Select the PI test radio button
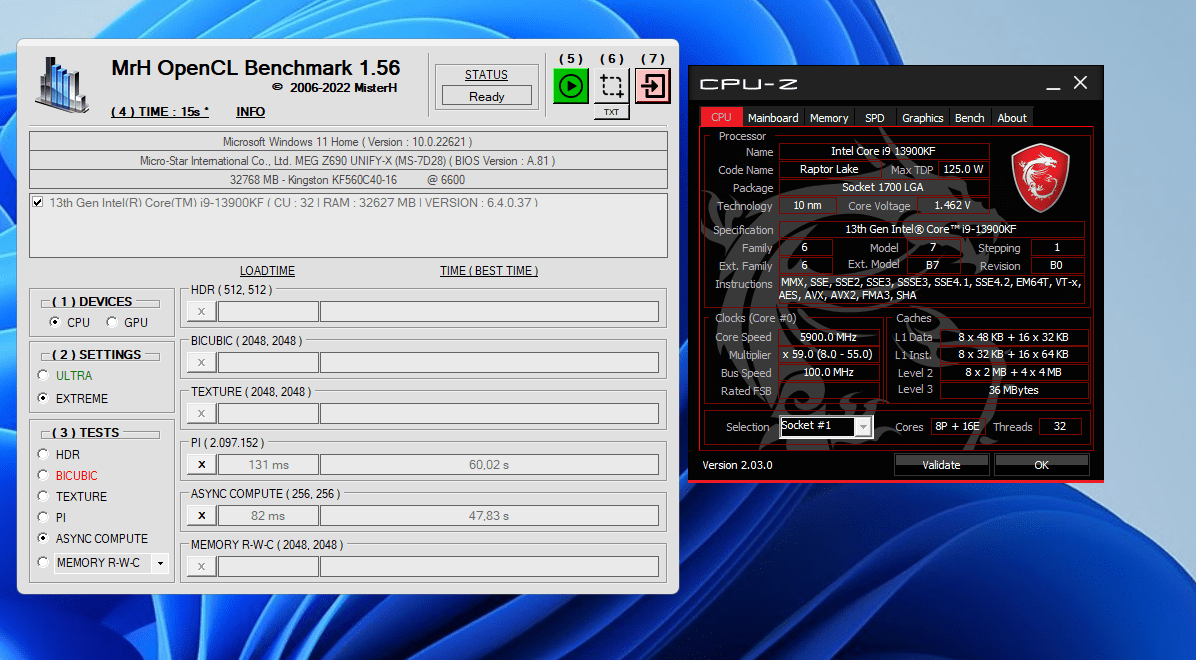This screenshot has width=1196, height=660. point(43,517)
